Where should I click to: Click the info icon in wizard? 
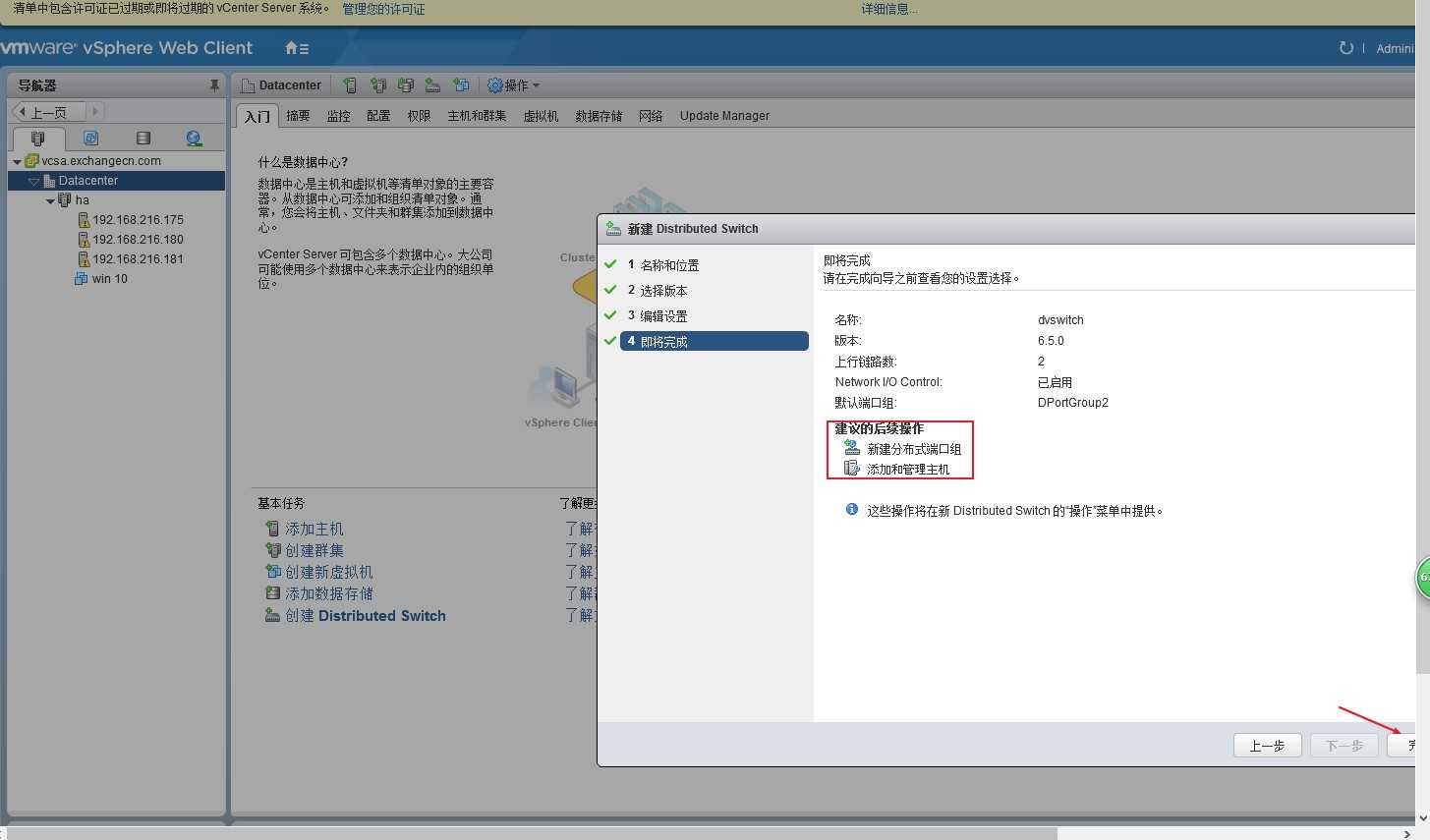(852, 509)
